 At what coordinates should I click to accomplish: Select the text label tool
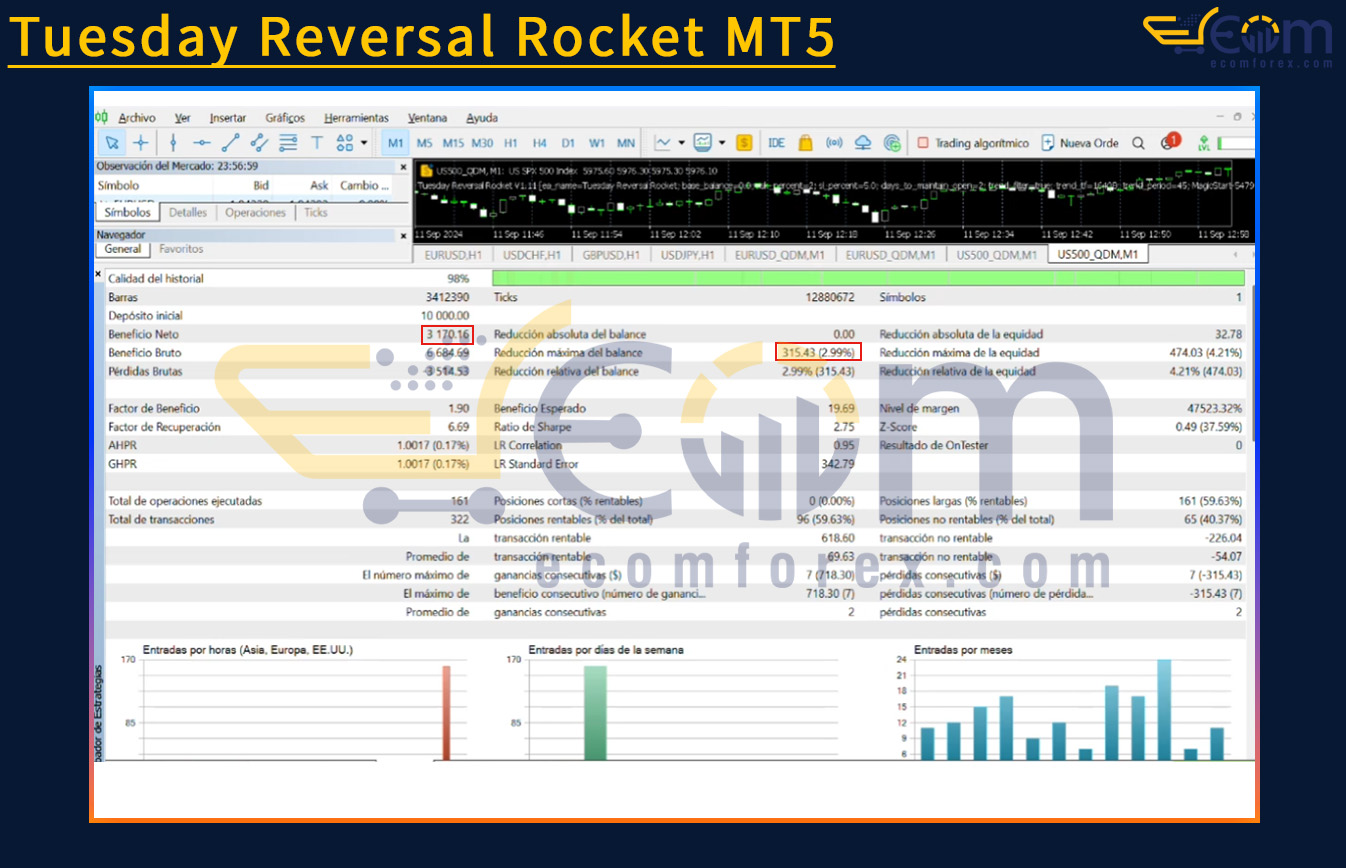coord(317,143)
